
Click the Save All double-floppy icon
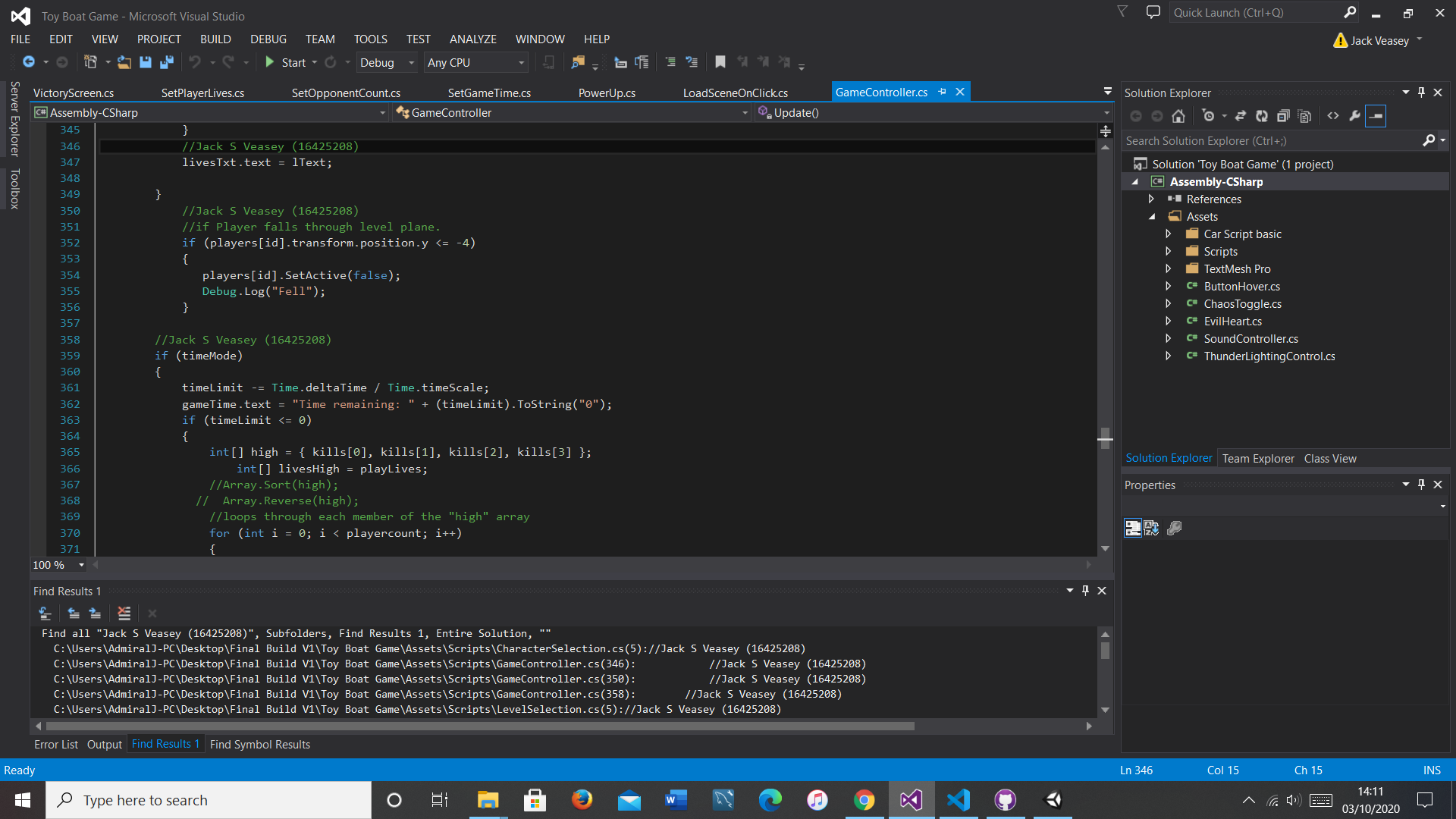[x=167, y=62]
